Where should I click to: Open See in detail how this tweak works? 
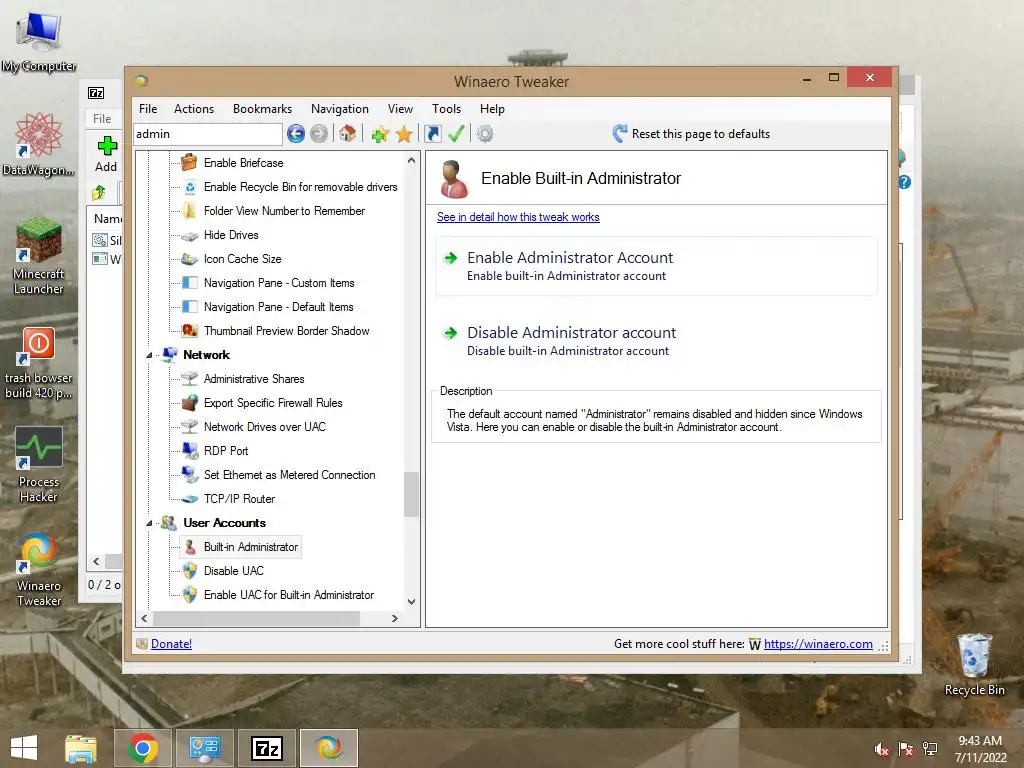(x=518, y=217)
